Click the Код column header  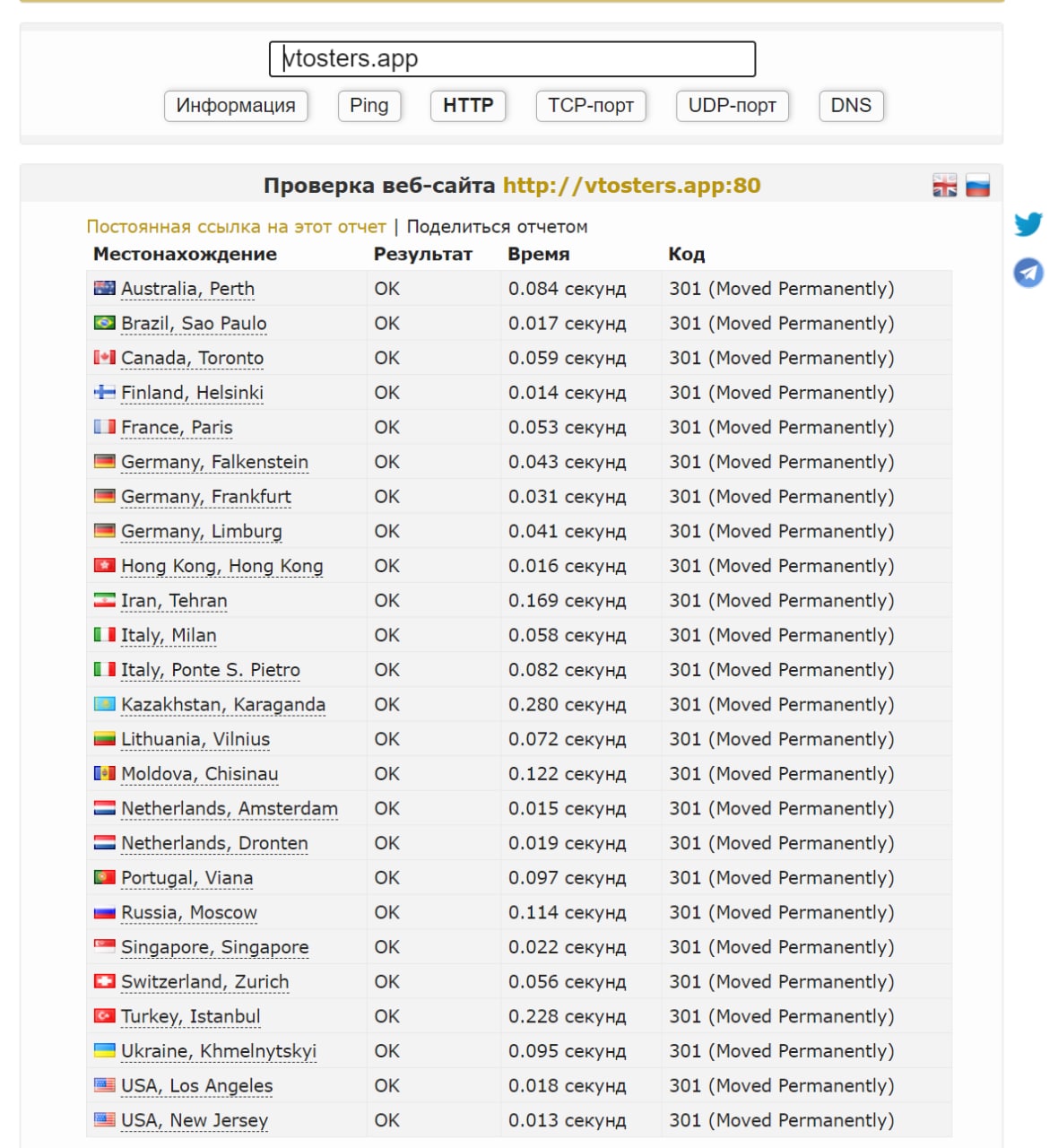click(x=687, y=254)
